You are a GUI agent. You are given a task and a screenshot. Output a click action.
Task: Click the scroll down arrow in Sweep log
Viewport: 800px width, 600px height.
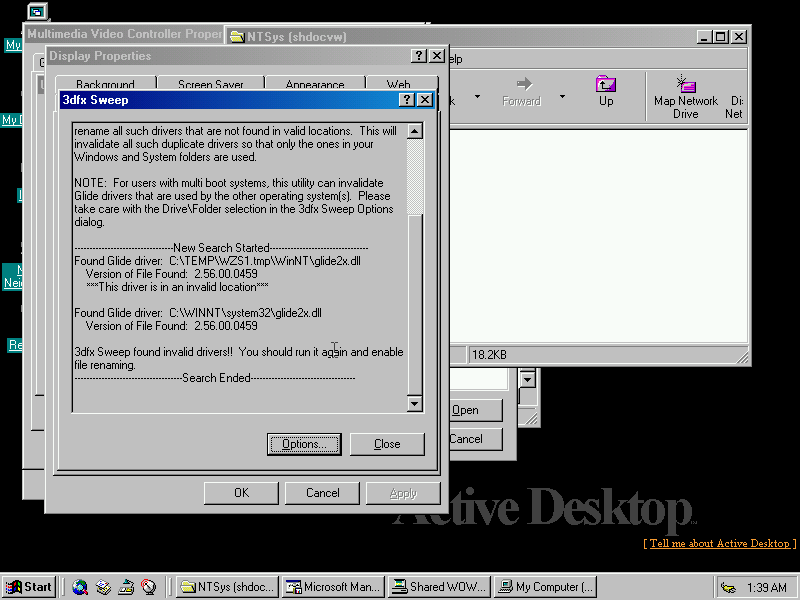[415, 403]
